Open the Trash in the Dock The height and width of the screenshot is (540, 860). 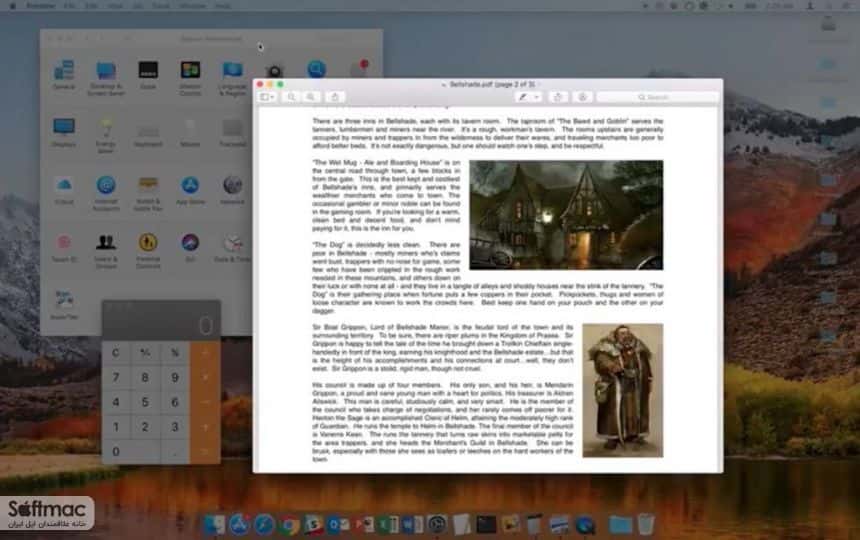(646, 524)
